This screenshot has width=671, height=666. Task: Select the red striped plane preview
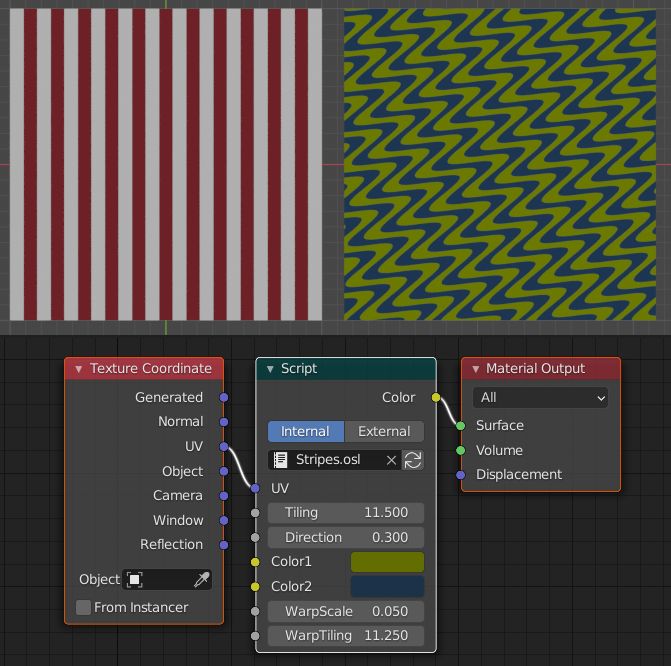[x=166, y=164]
